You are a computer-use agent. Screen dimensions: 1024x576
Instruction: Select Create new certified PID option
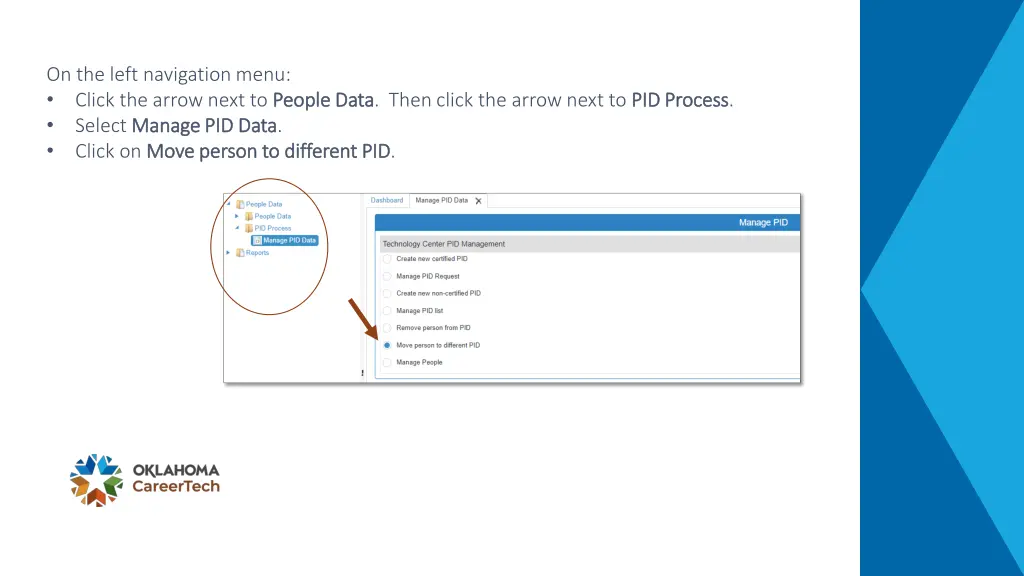point(387,259)
